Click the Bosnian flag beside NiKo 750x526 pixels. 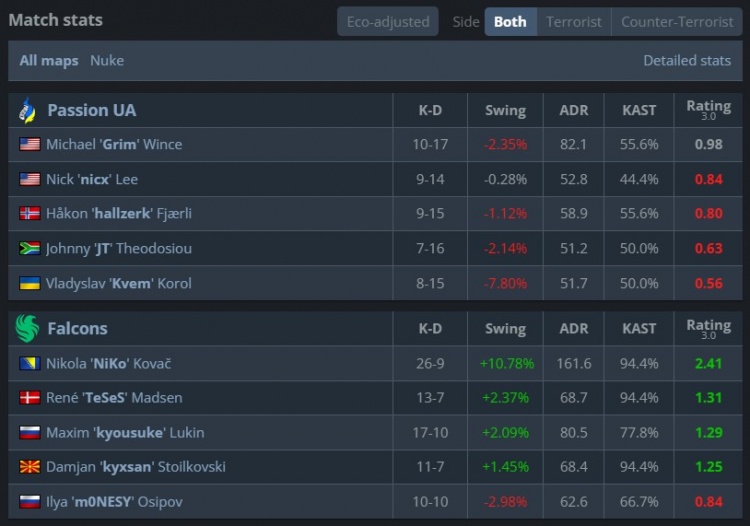click(x=29, y=363)
